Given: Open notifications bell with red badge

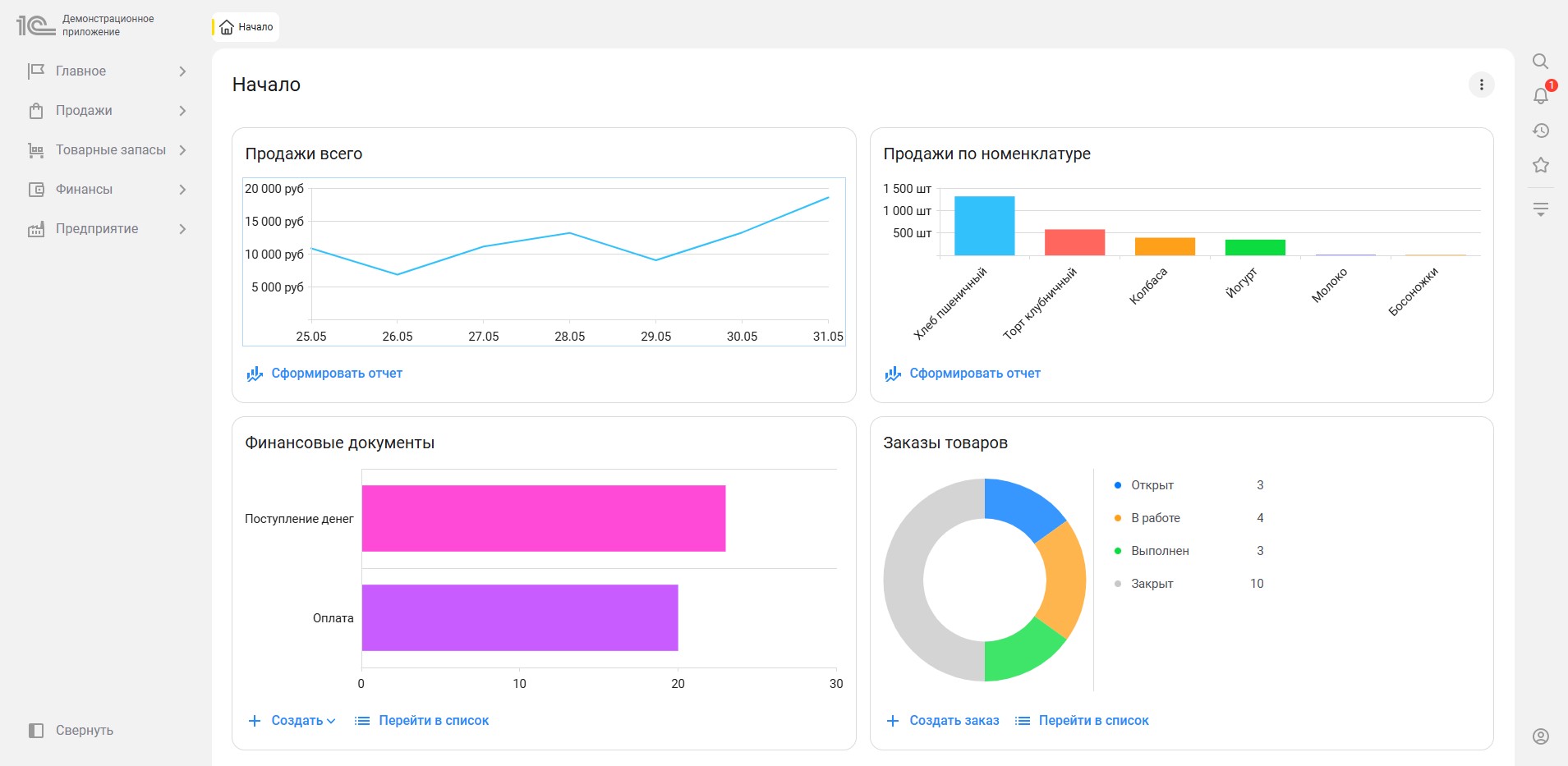Looking at the screenshot, I should pyautogui.click(x=1542, y=94).
